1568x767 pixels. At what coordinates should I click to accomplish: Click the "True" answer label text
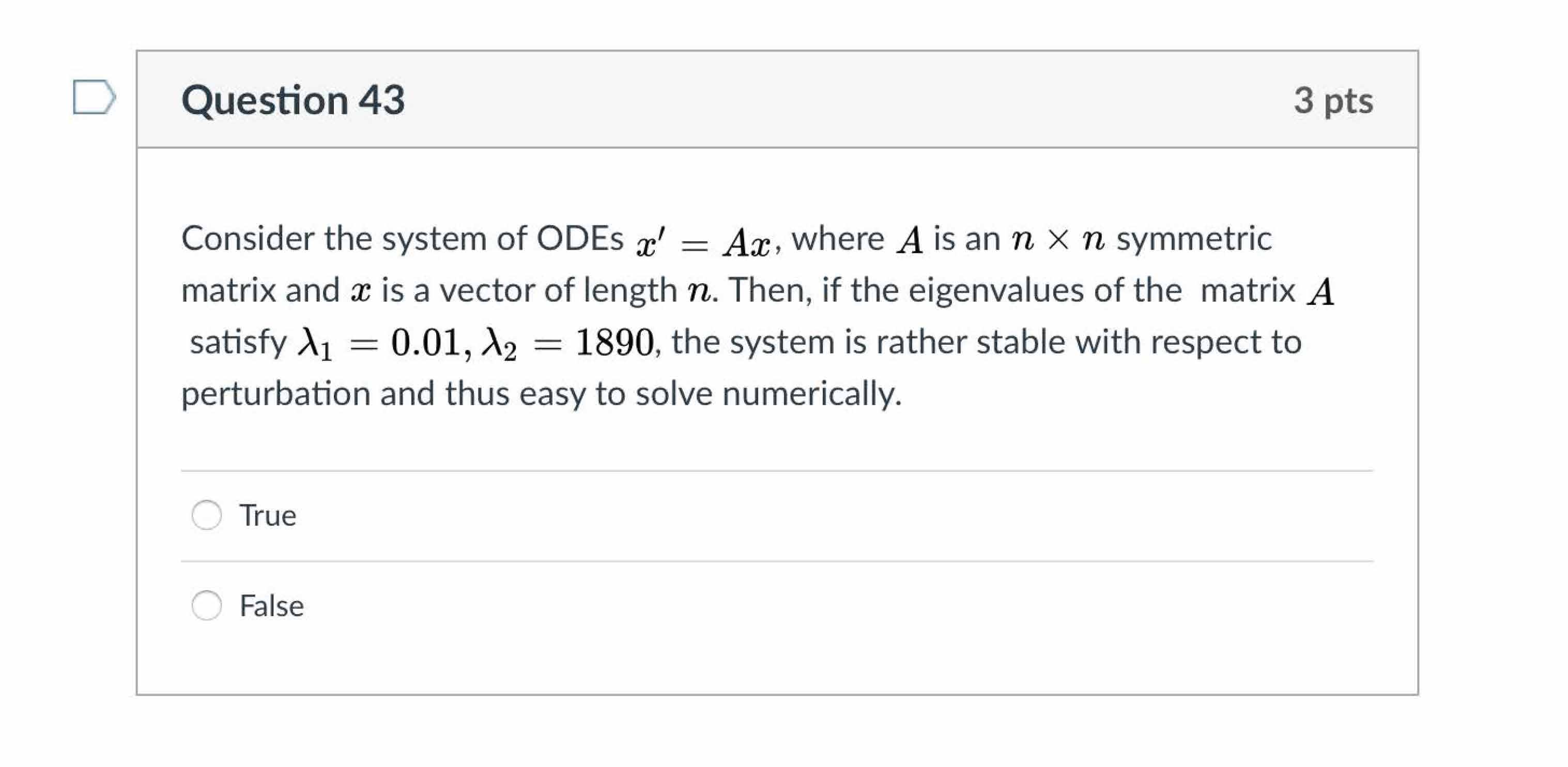tap(267, 516)
